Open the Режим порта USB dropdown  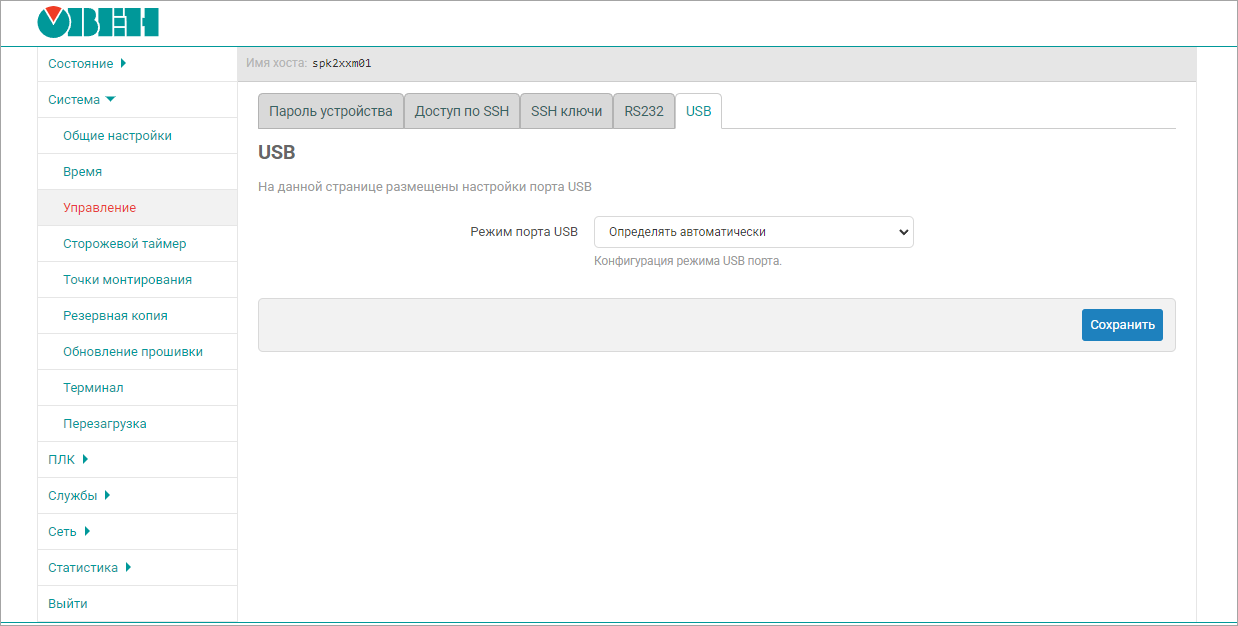(753, 232)
